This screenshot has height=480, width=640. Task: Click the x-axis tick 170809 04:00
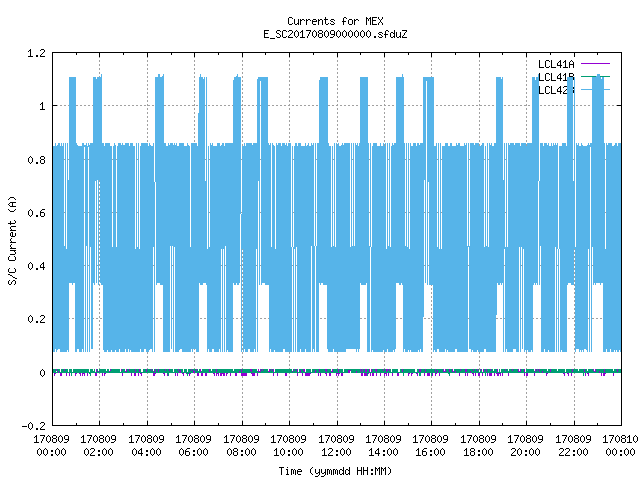146,446
